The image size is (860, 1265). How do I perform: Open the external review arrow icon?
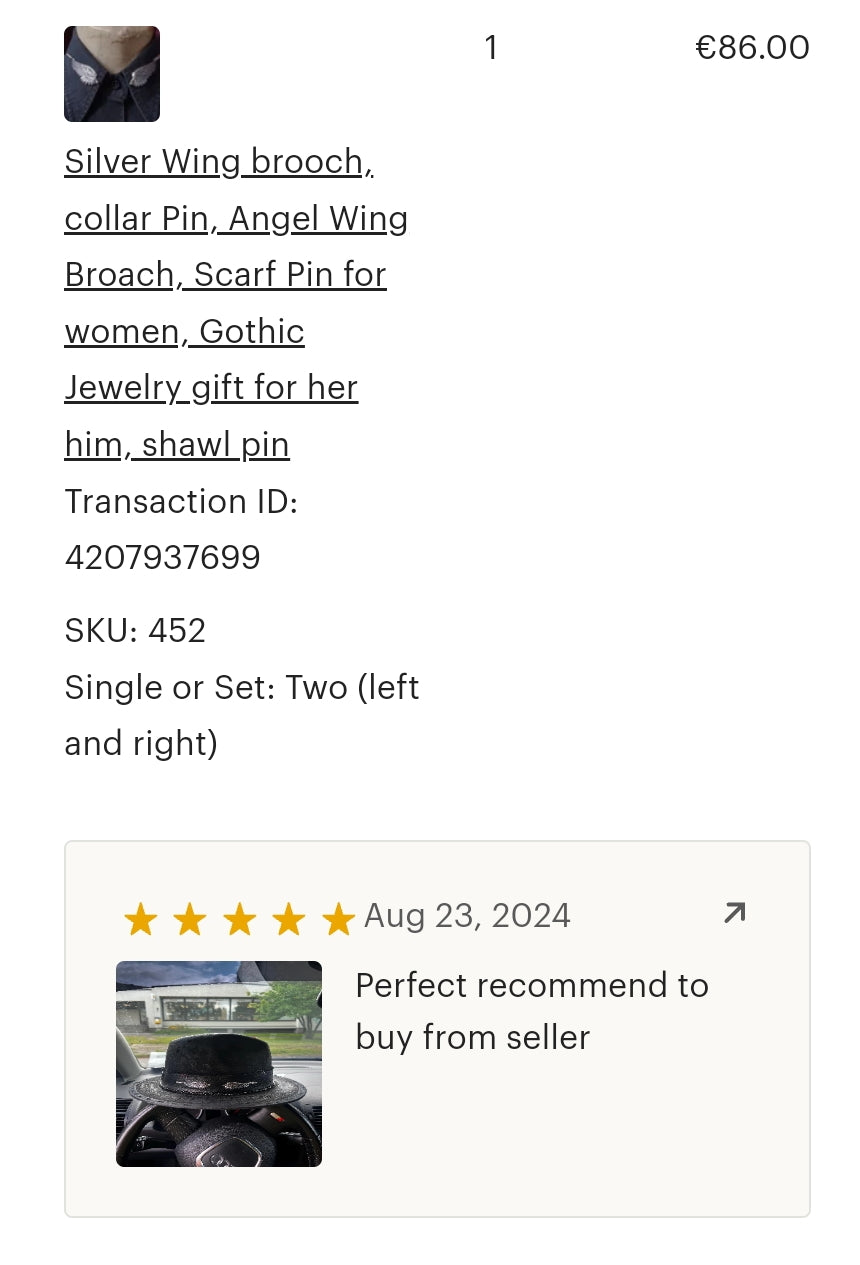pos(734,913)
